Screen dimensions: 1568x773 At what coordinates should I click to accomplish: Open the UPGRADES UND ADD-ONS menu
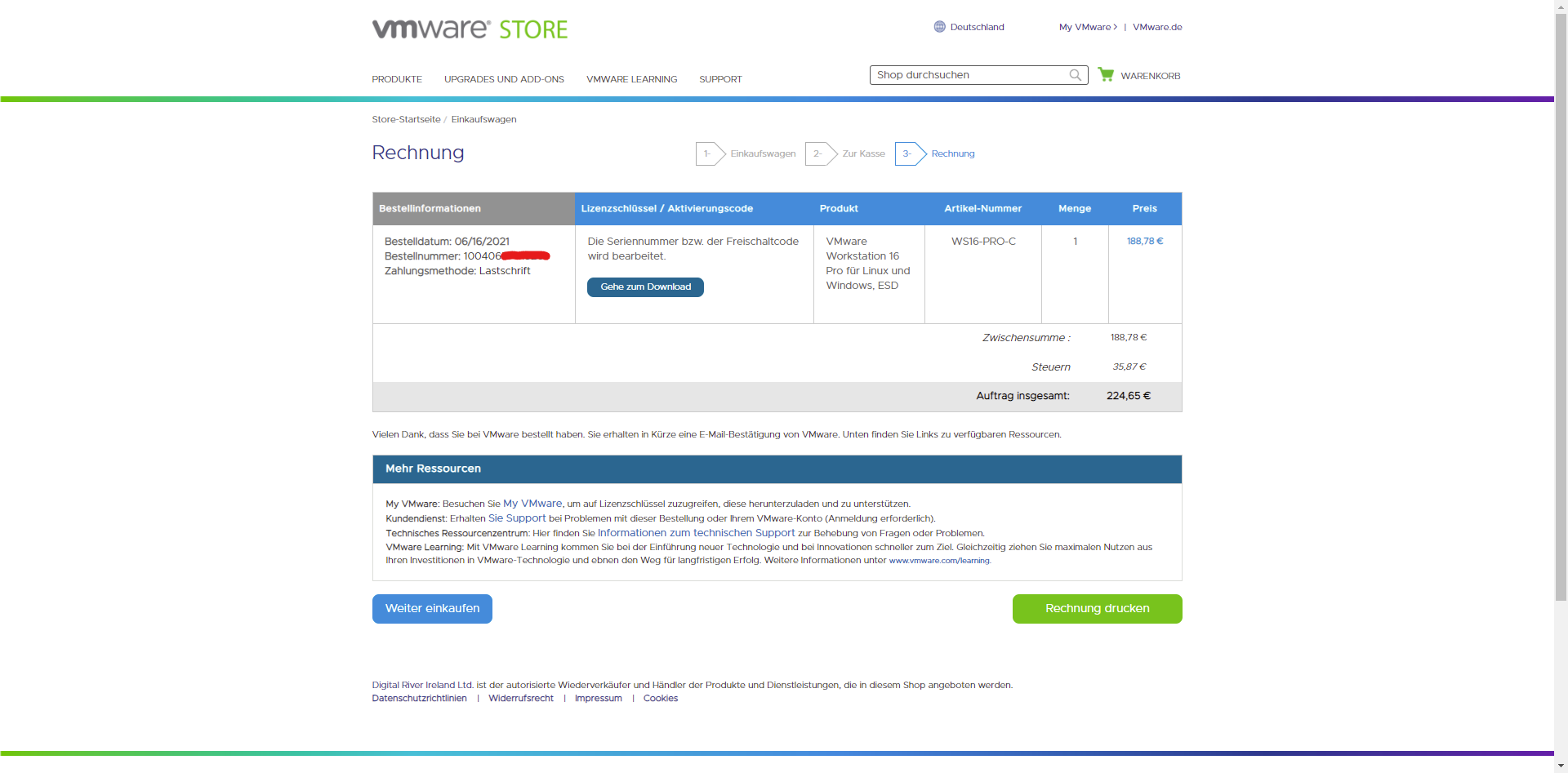tap(504, 79)
